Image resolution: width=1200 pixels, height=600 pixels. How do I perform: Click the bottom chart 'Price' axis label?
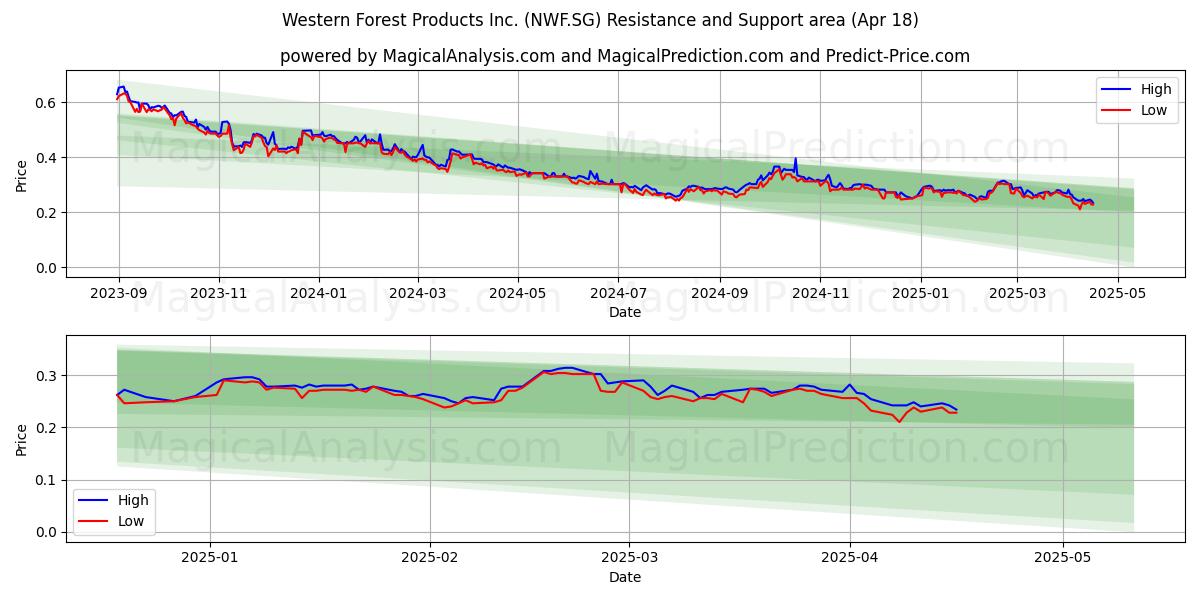pyautogui.click(x=22, y=438)
